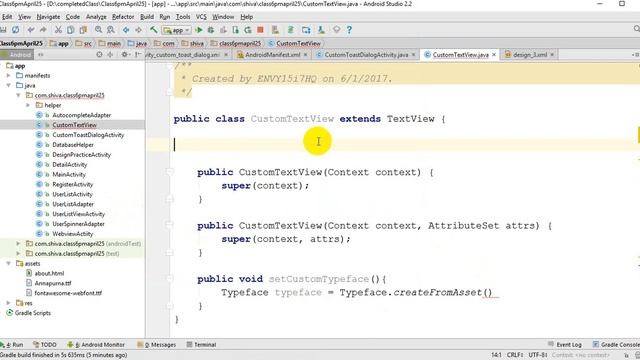
Task: Open the Build menu
Action: (x=147, y=17)
